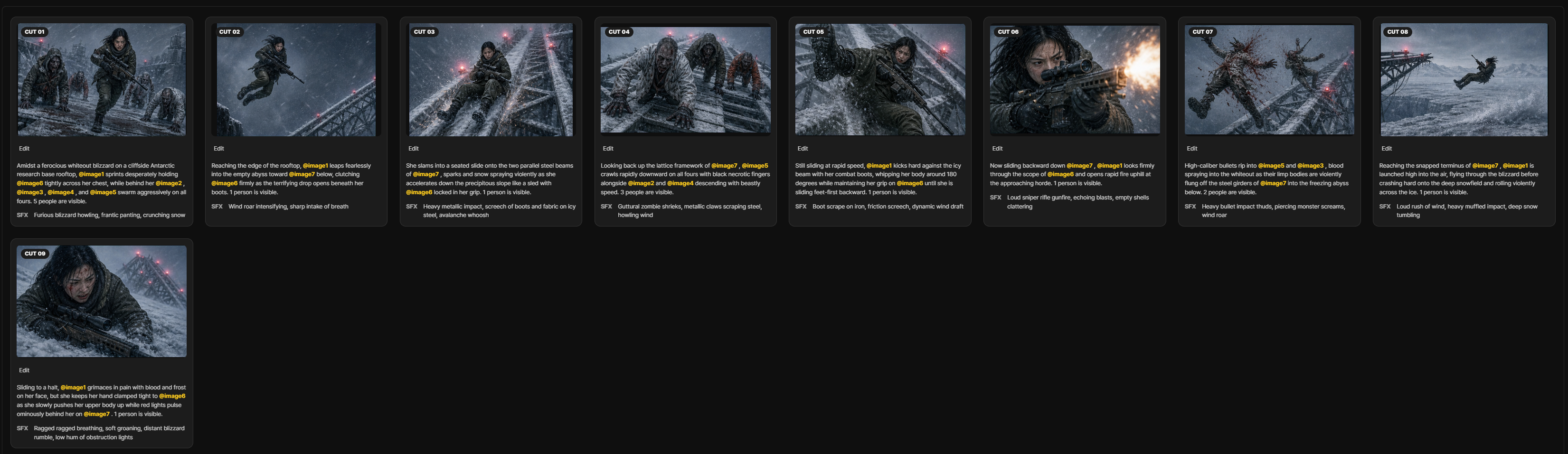
Task: Open the CUT 08 launch scene thumbnail
Action: coord(1464,80)
